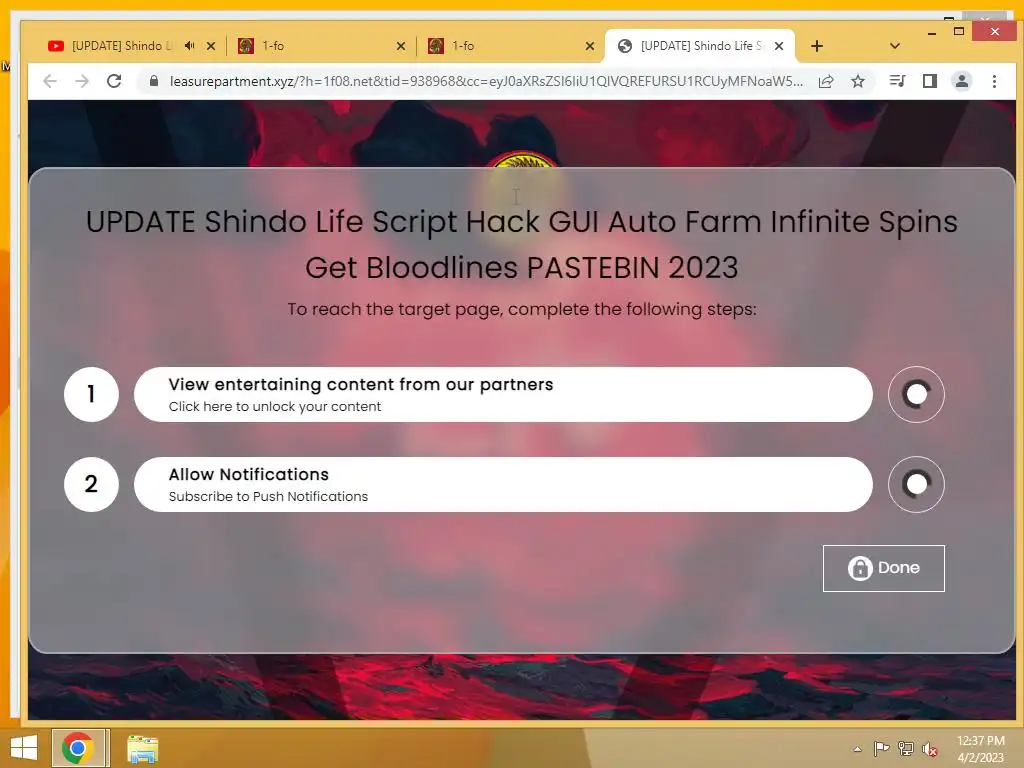The height and width of the screenshot is (768, 1024).
Task: Open Chrome side panel
Action: click(930, 81)
